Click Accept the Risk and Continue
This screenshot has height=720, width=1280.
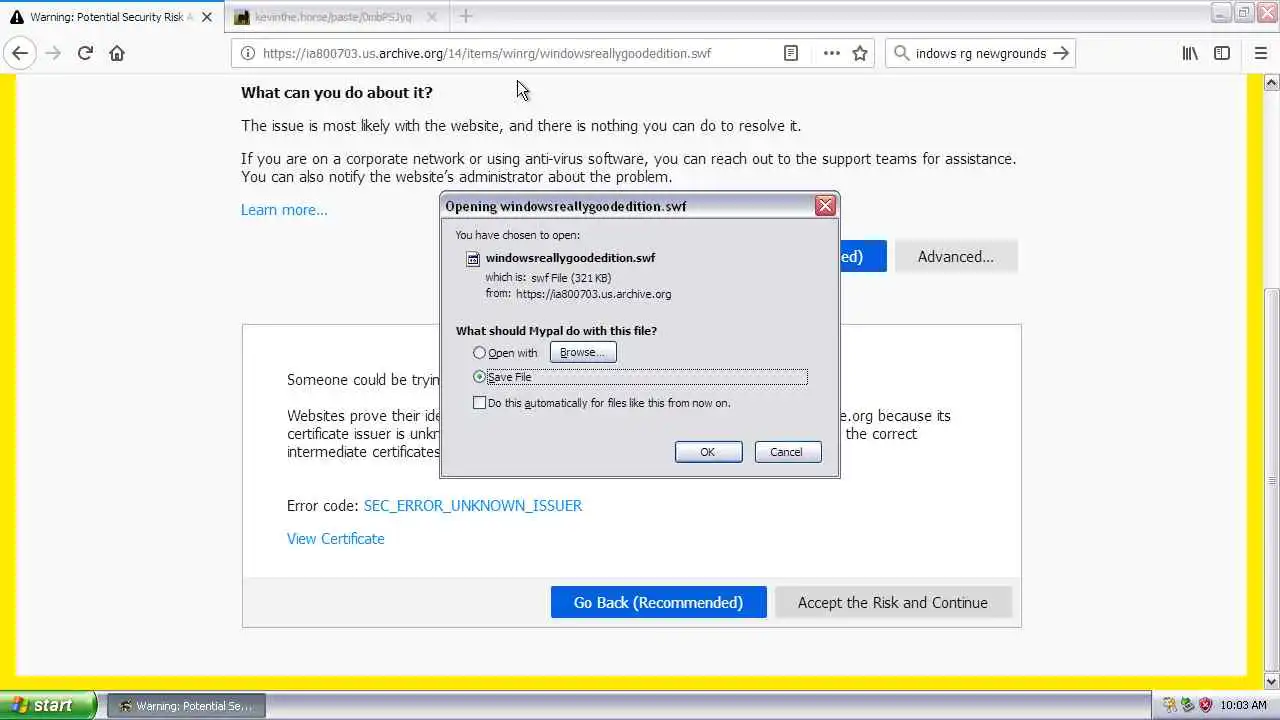pyautogui.click(x=893, y=603)
